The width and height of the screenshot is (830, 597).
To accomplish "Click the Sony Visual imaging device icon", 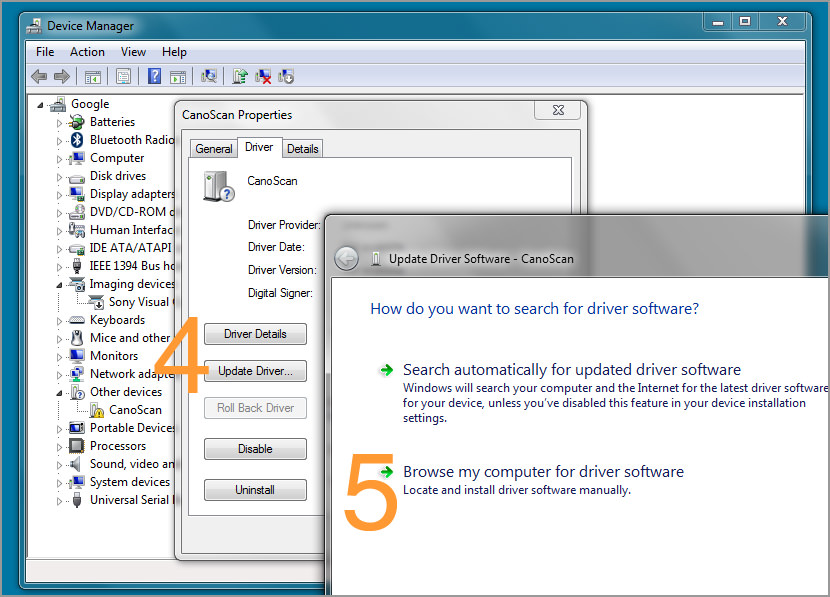I will 96,302.
